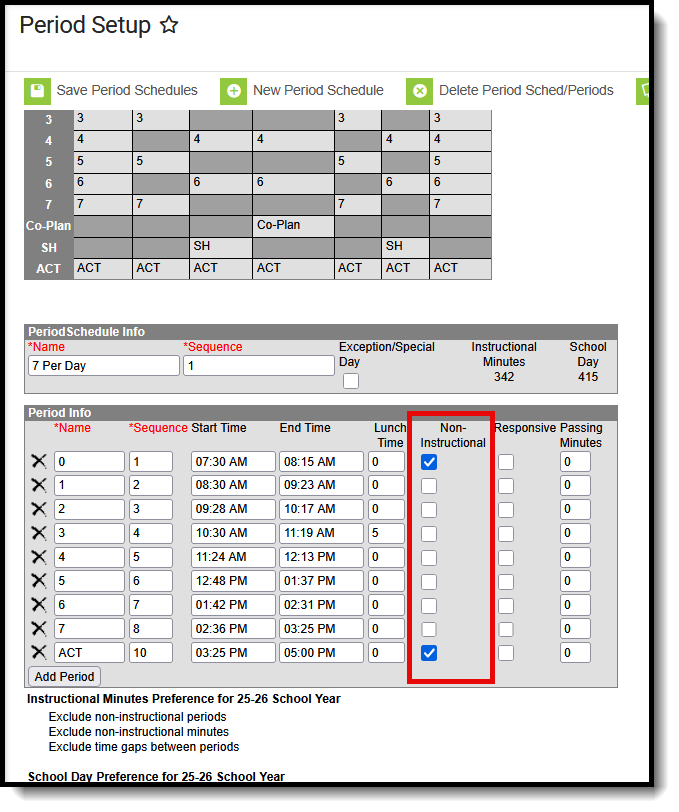Delete the period starting 02:36 PM
Image resolution: width=679 pixels, height=812 pixels.
coord(39,629)
